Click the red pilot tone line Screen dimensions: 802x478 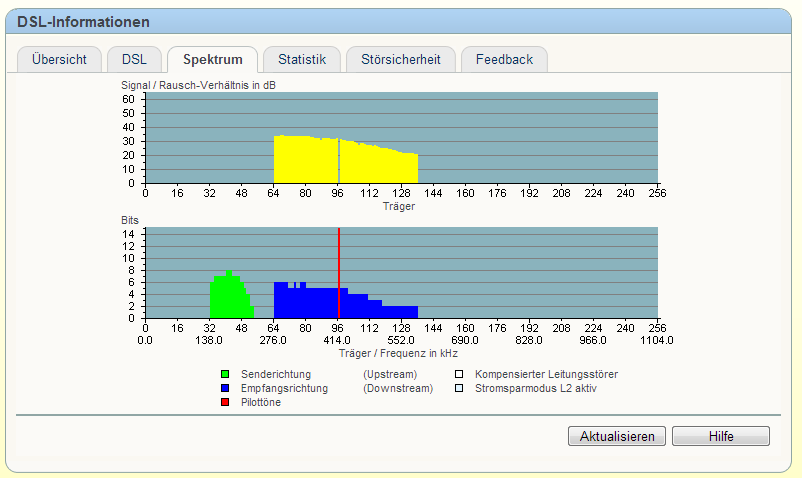click(x=339, y=273)
